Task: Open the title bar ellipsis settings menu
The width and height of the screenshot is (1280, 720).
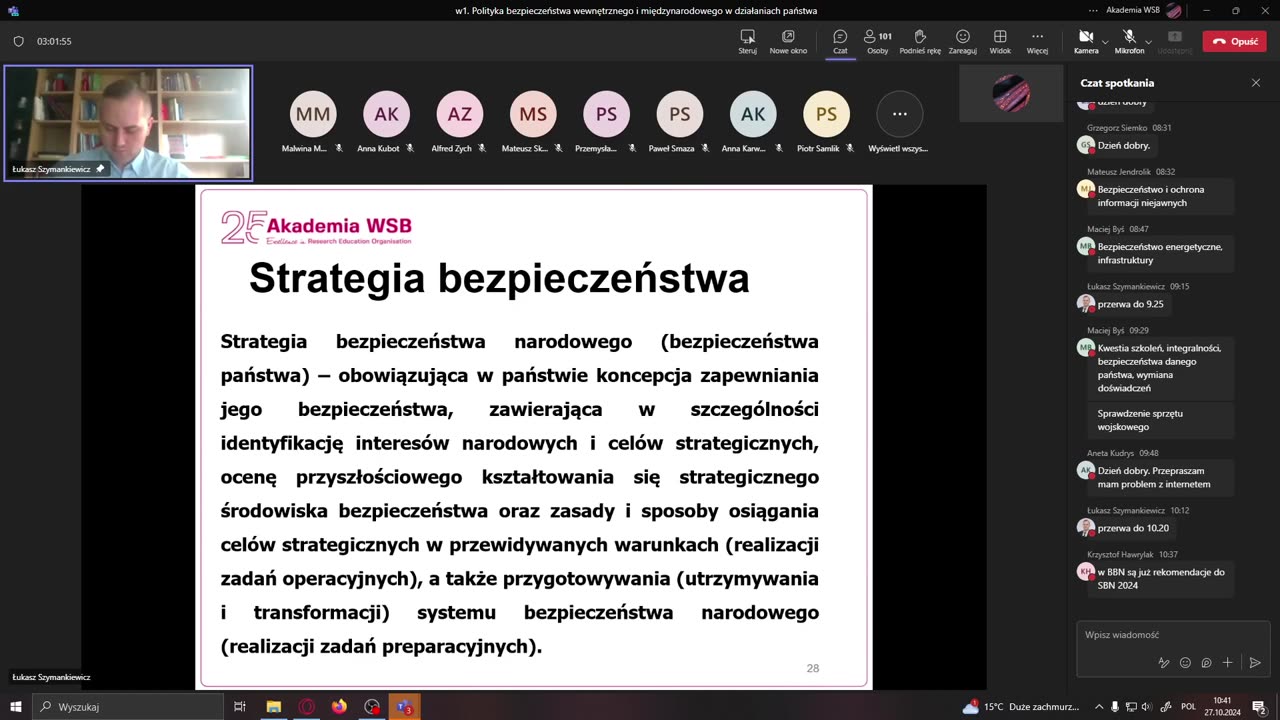Action: [x=1093, y=10]
